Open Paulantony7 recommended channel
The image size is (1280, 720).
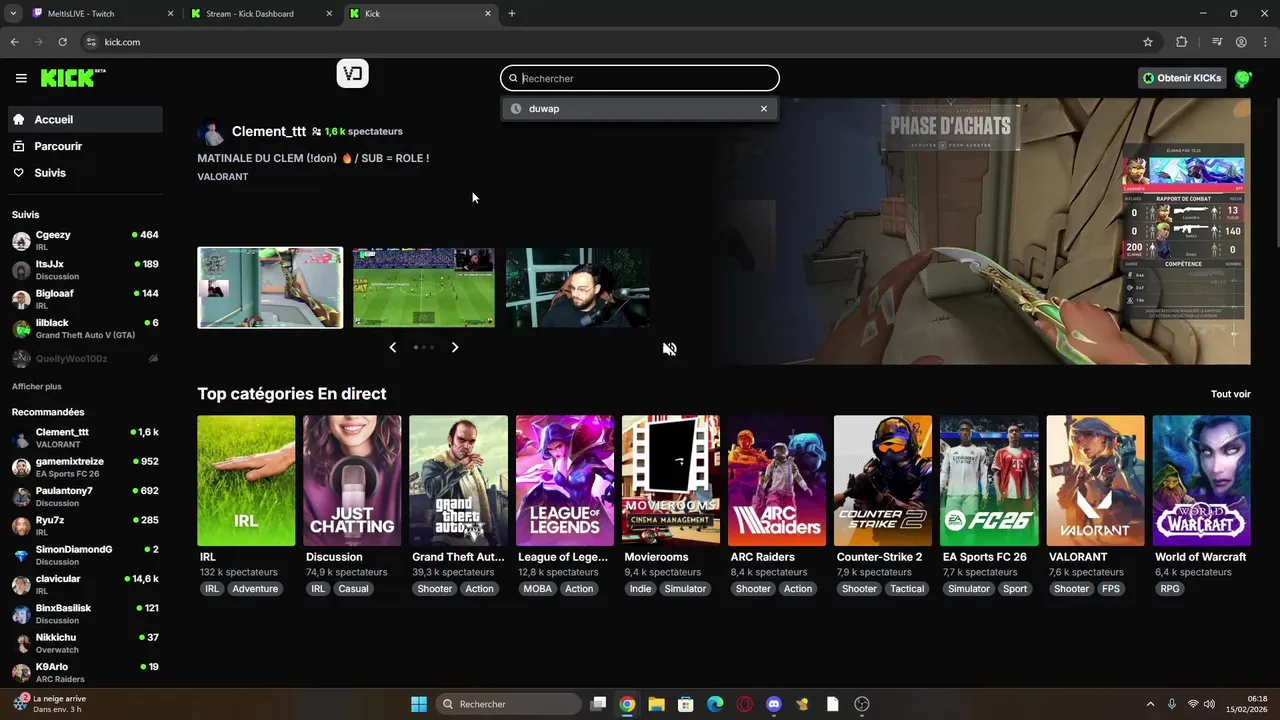coord(85,497)
